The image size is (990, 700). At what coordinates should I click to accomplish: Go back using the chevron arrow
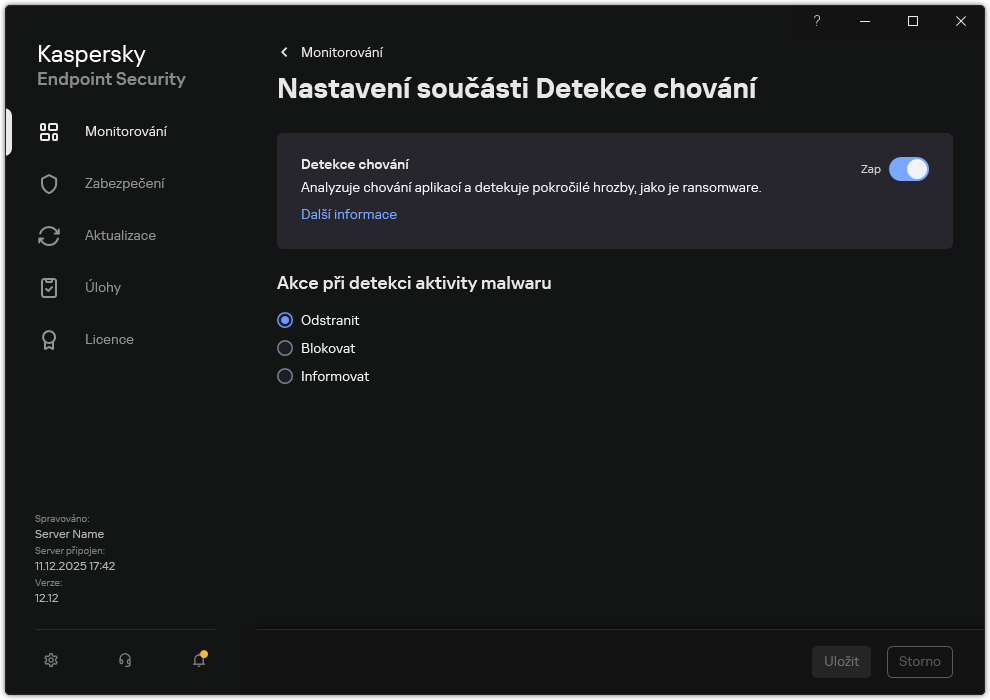coord(284,52)
